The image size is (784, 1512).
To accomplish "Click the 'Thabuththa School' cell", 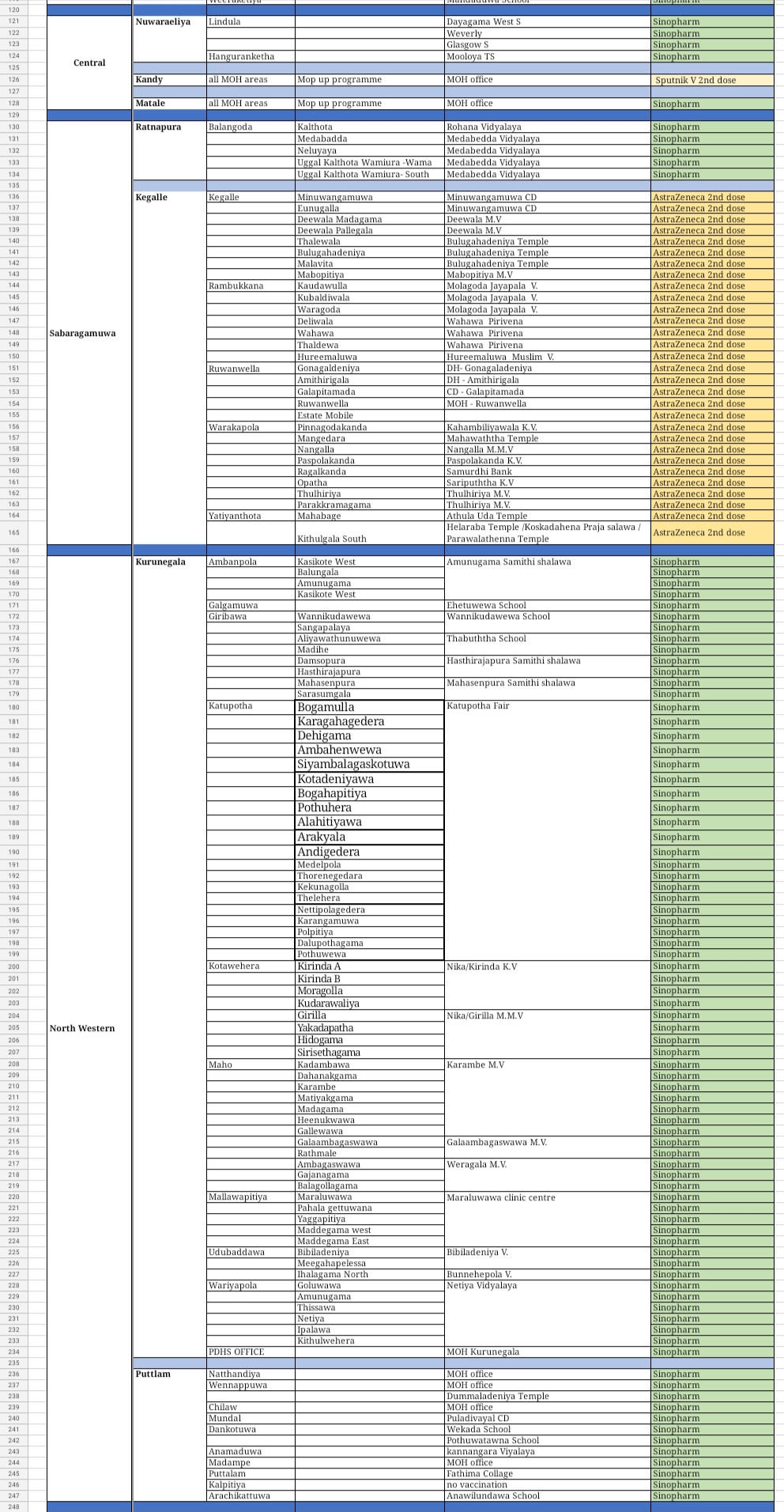I will click(x=547, y=644).
